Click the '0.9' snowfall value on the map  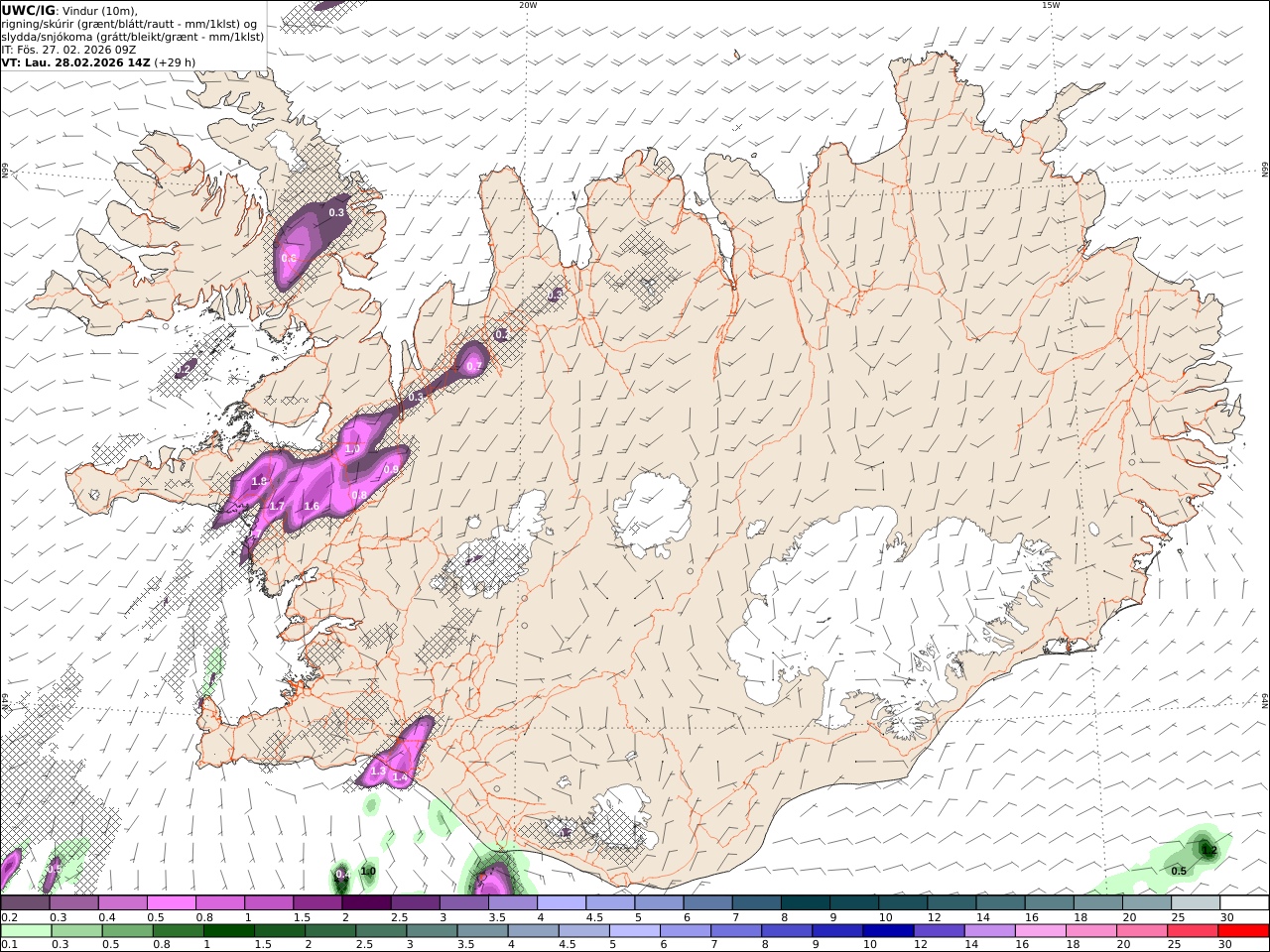tap(391, 470)
